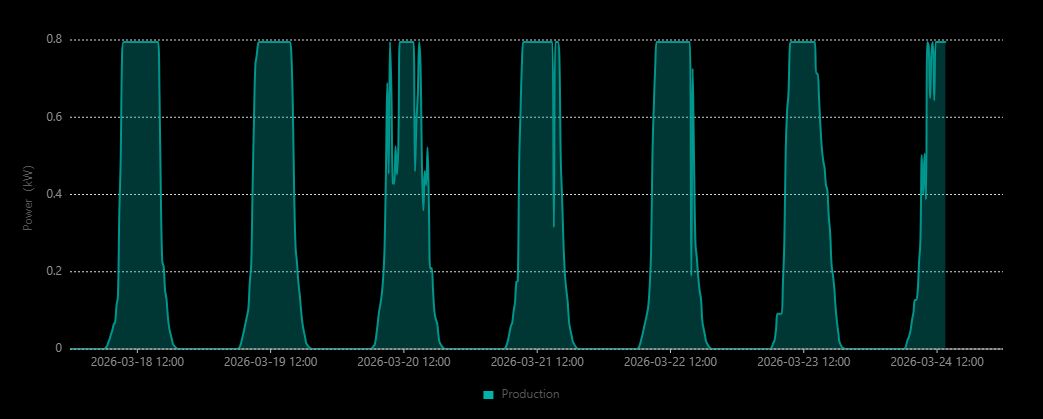The width and height of the screenshot is (1043, 419).
Task: Click the sharp dip bottom on March 21
Action: (554, 226)
